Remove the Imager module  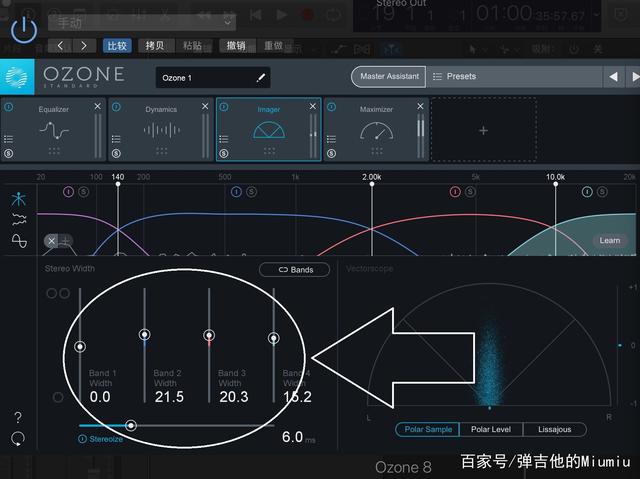pyautogui.click(x=313, y=106)
